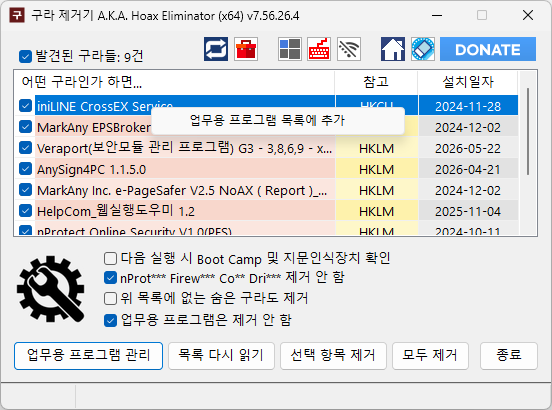Sort by 참고 column header

(x=376, y=82)
